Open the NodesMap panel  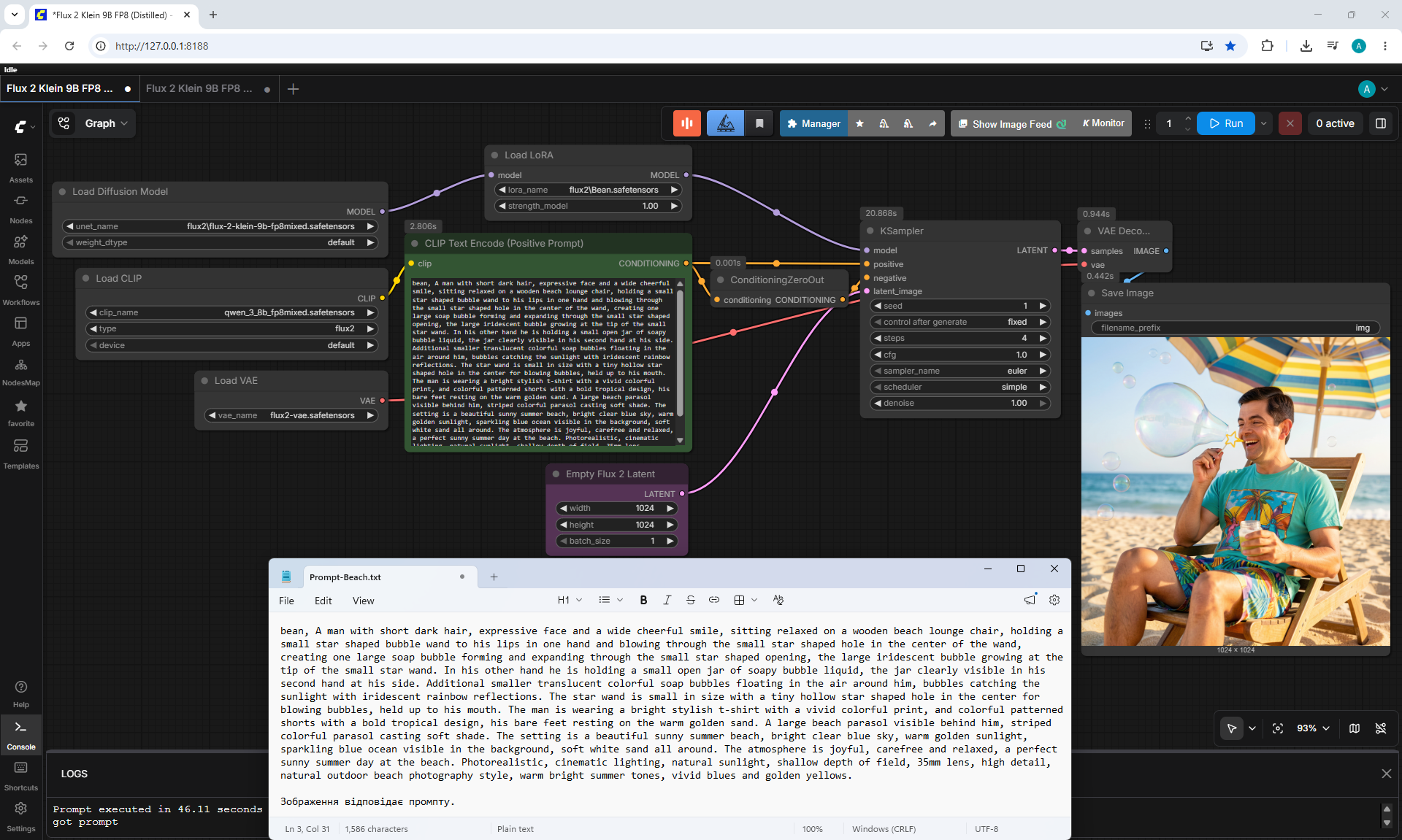[20, 371]
